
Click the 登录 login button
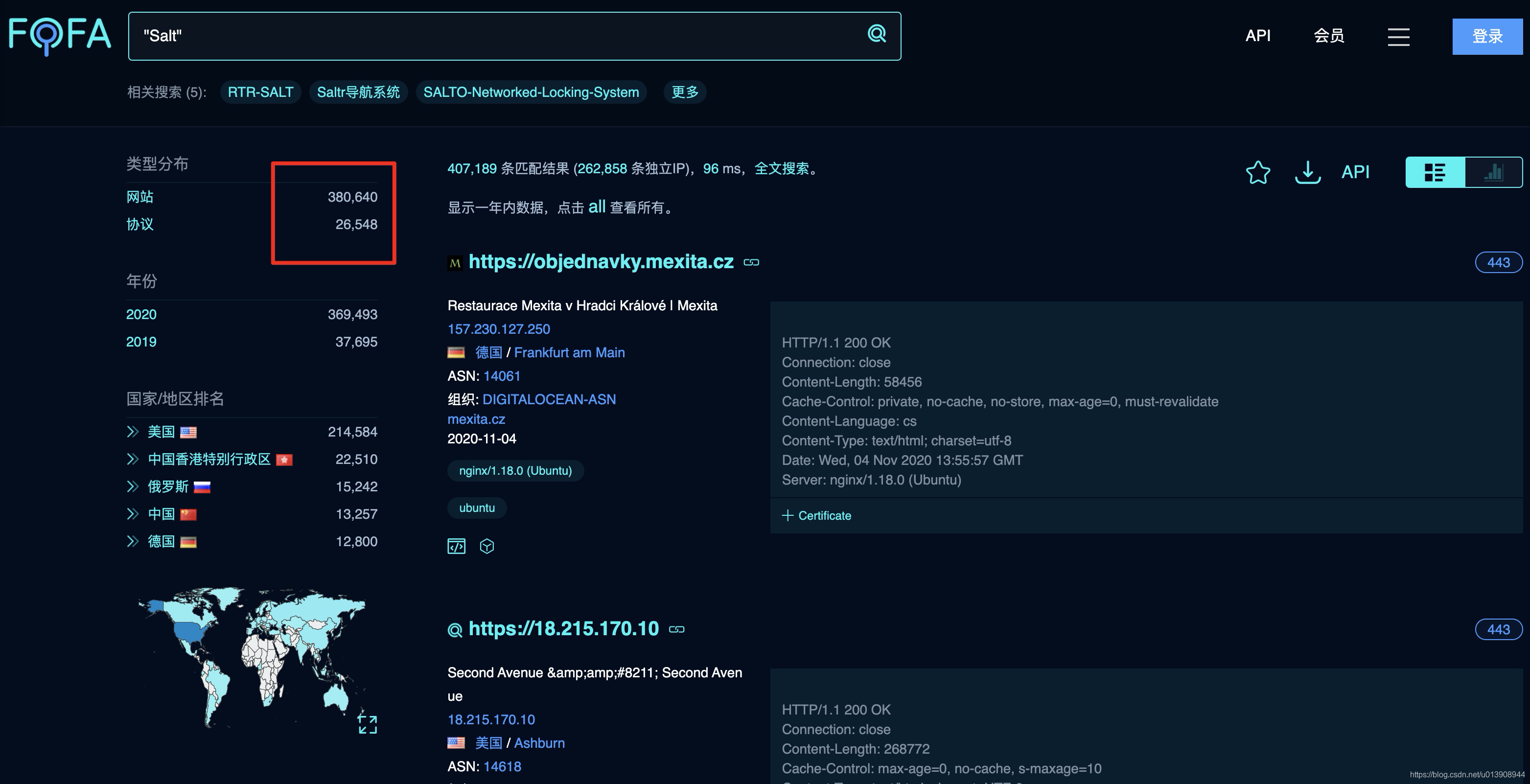point(1486,36)
